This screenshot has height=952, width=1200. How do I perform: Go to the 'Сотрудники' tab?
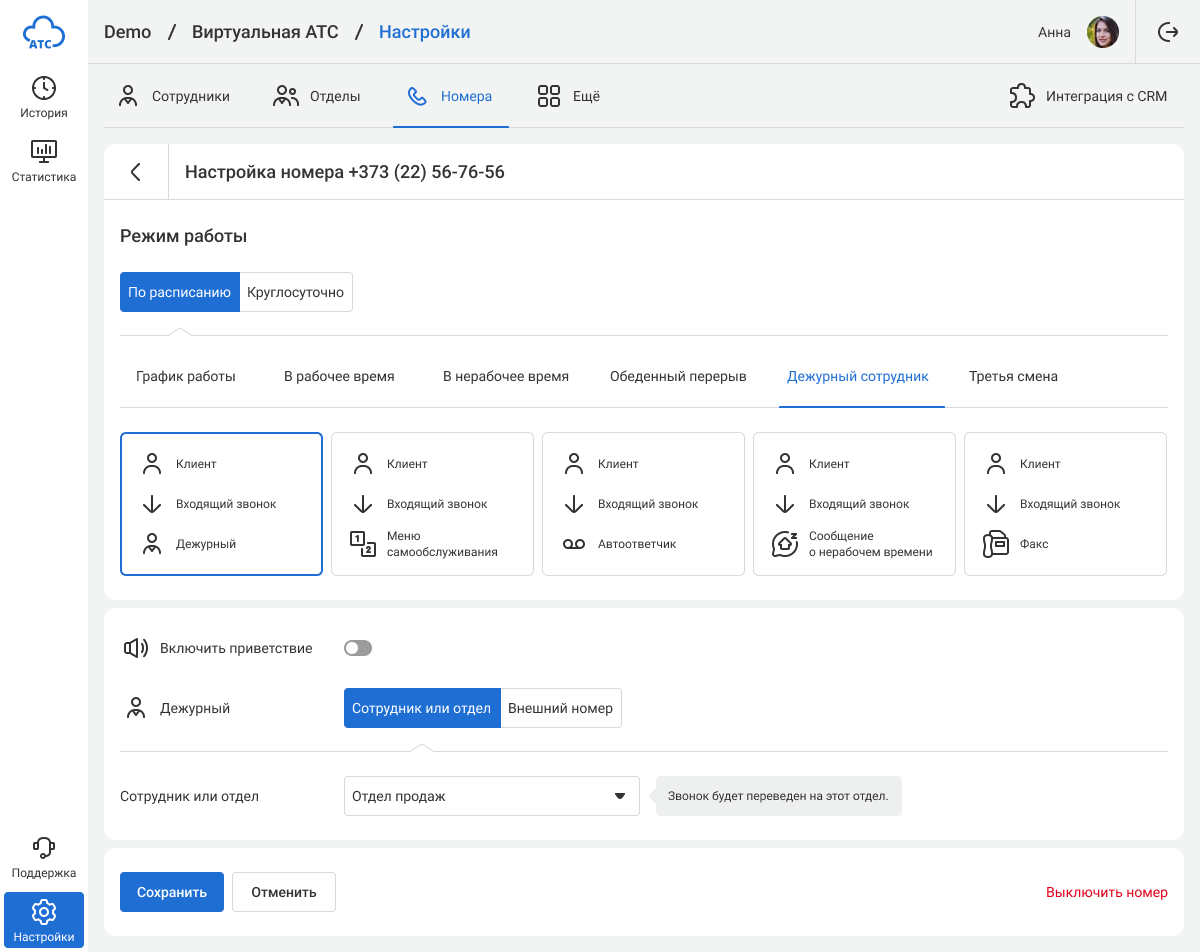click(x=174, y=97)
